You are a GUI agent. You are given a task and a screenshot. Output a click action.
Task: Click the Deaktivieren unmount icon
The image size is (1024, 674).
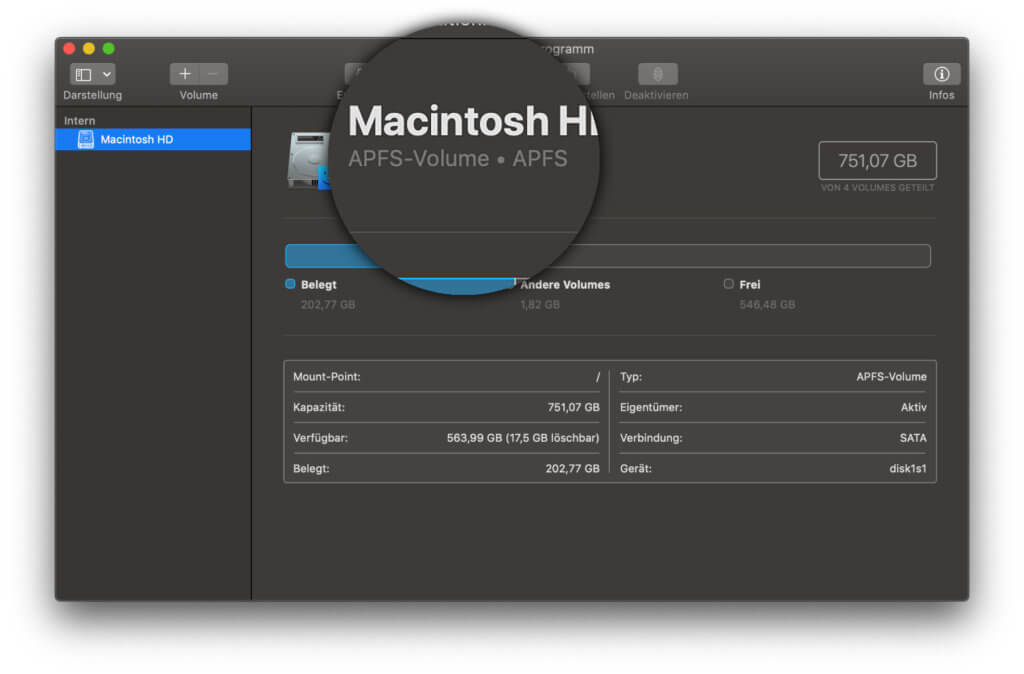pos(658,74)
